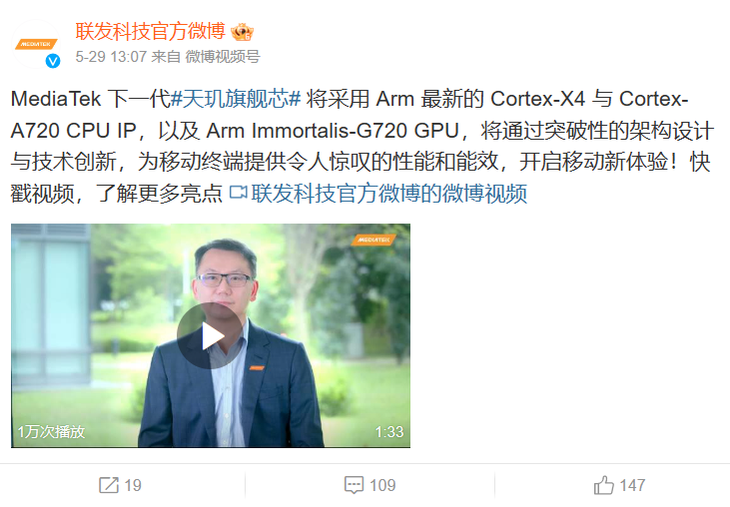The width and height of the screenshot is (730, 507).
Task: Click the gold member crown badge
Action: [x=243, y=32]
